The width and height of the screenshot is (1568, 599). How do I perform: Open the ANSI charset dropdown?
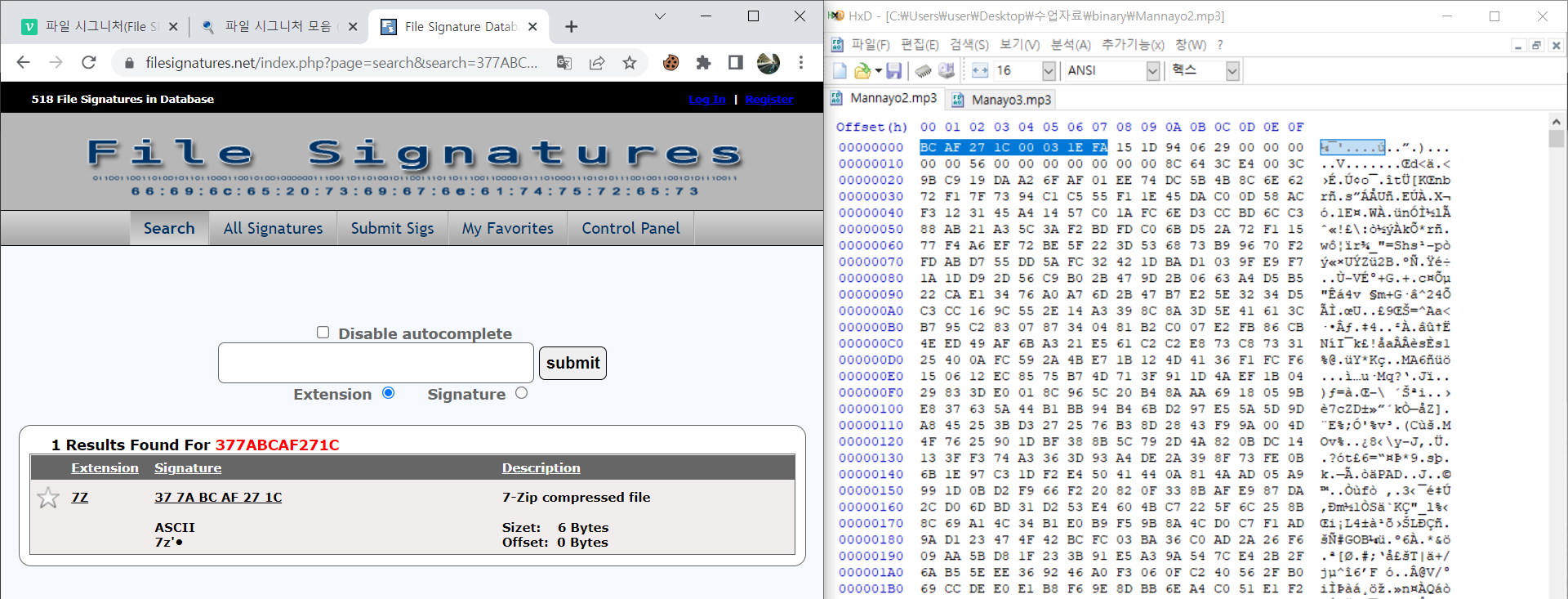pos(1152,71)
